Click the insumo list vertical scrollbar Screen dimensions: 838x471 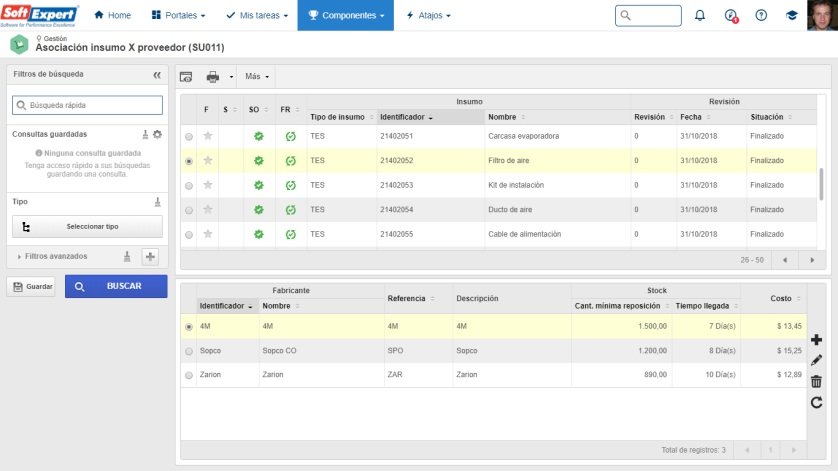pos(821,184)
